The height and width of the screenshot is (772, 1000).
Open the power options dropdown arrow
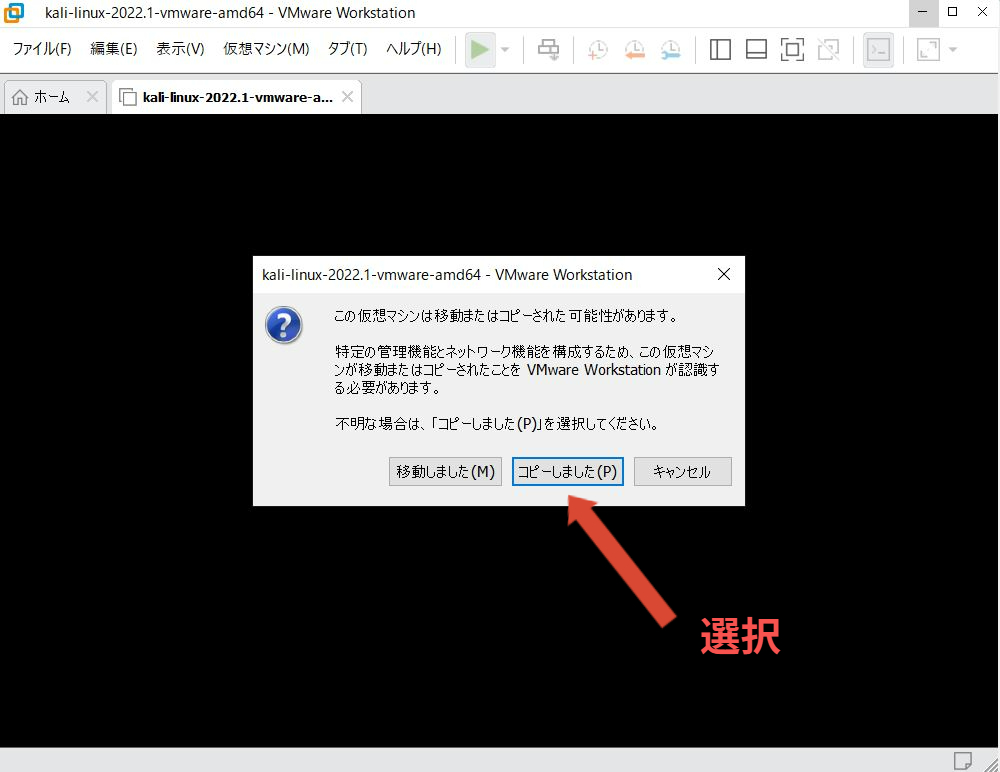pyautogui.click(x=504, y=50)
